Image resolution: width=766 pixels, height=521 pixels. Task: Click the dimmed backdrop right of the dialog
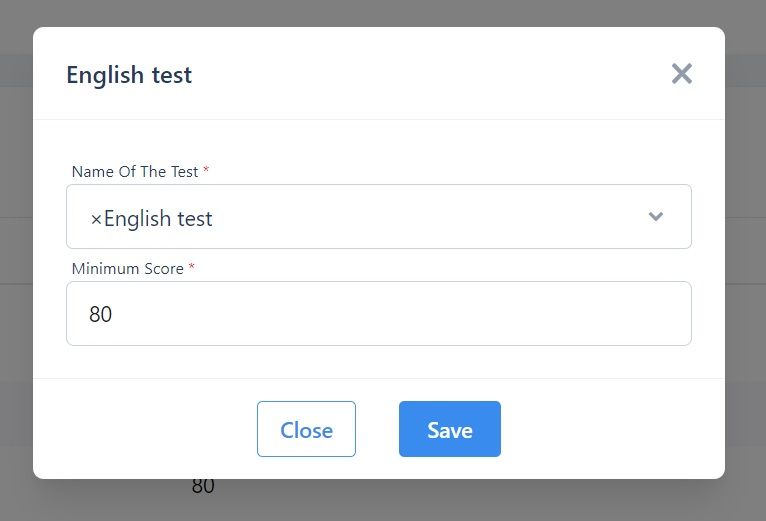(745, 260)
